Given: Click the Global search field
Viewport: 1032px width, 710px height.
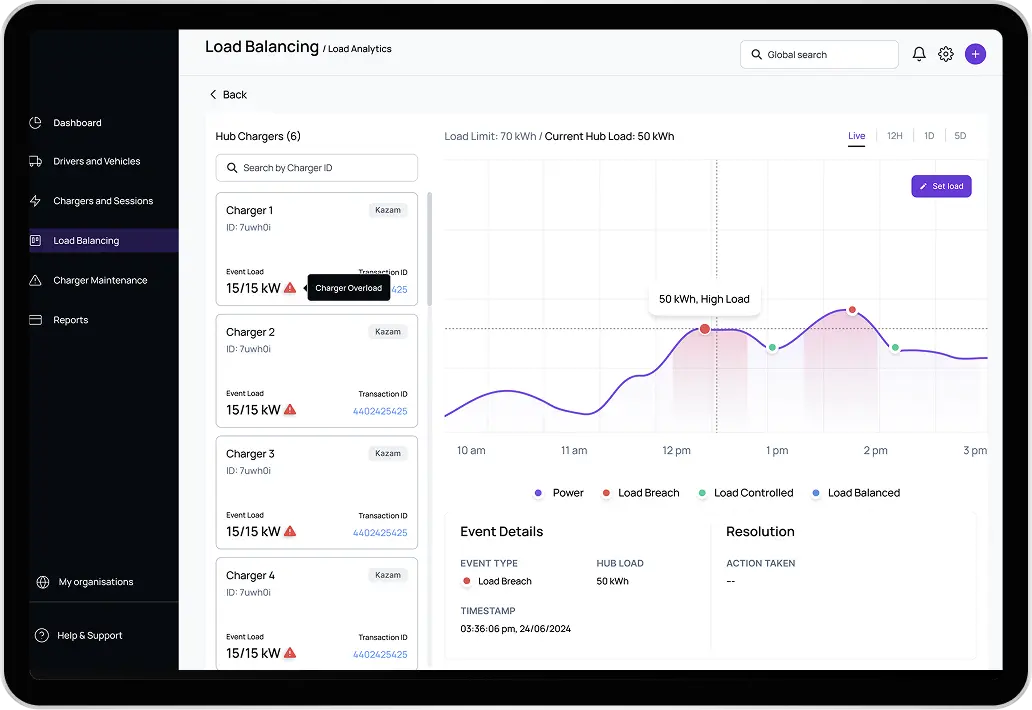Looking at the screenshot, I should pyautogui.click(x=820, y=55).
